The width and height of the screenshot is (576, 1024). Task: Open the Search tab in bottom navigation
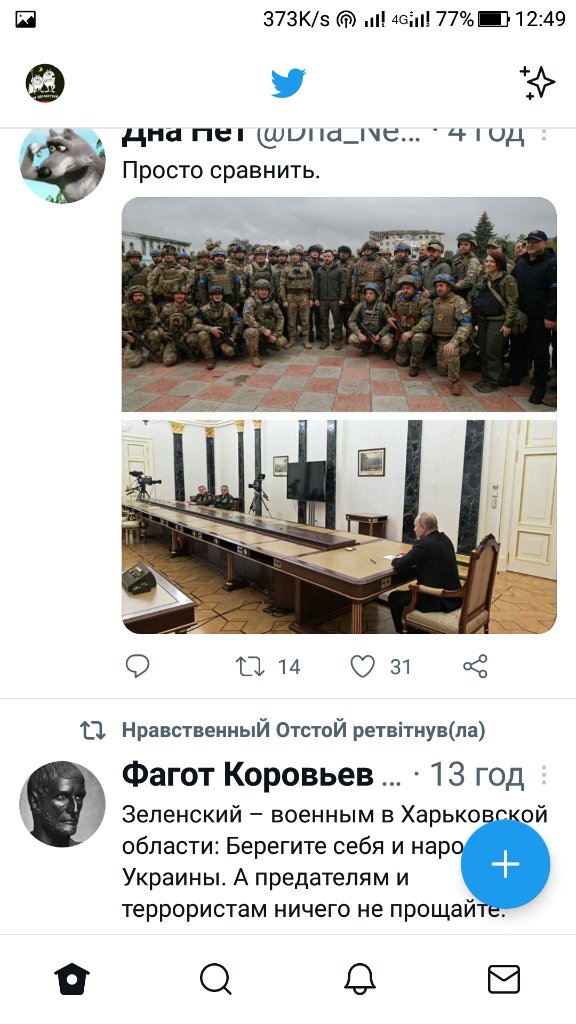[x=216, y=979]
